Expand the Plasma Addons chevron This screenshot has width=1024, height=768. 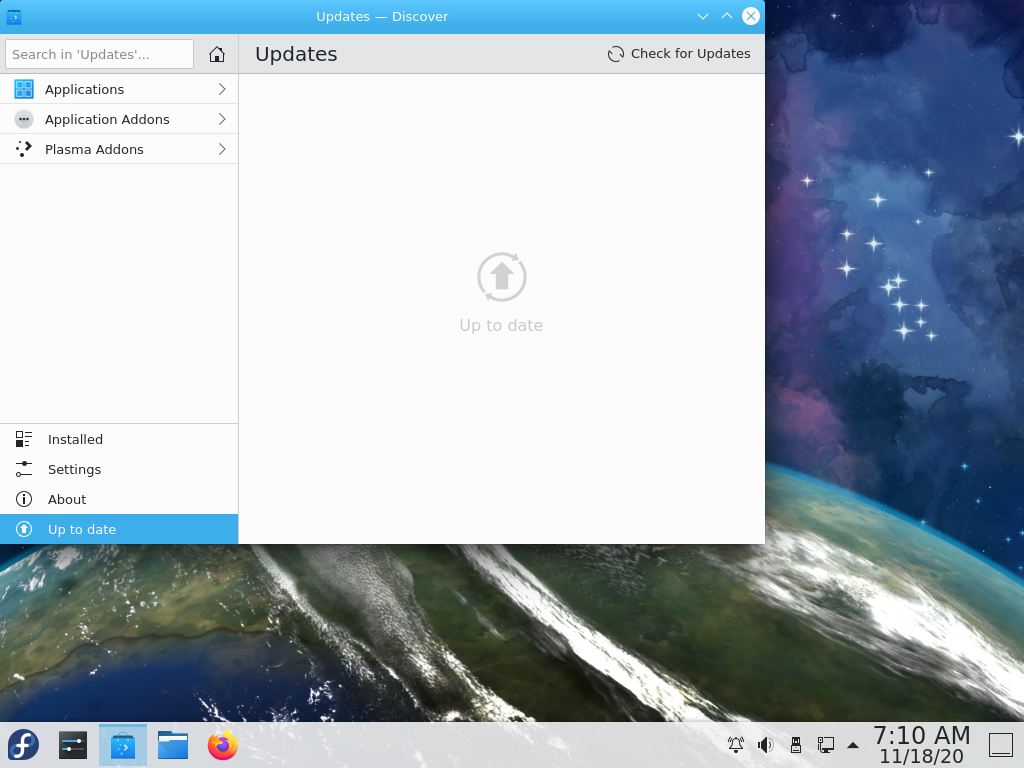[222, 150]
